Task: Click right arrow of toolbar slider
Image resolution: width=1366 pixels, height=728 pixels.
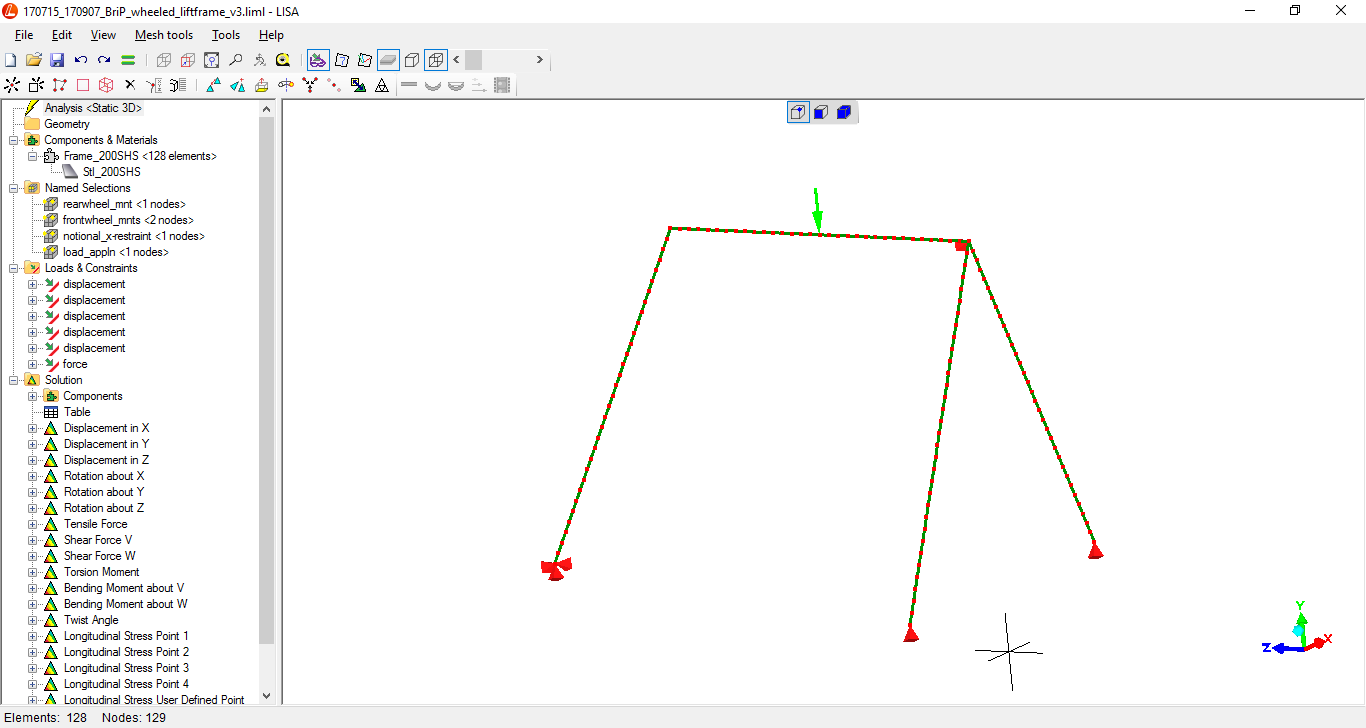Action: click(540, 60)
